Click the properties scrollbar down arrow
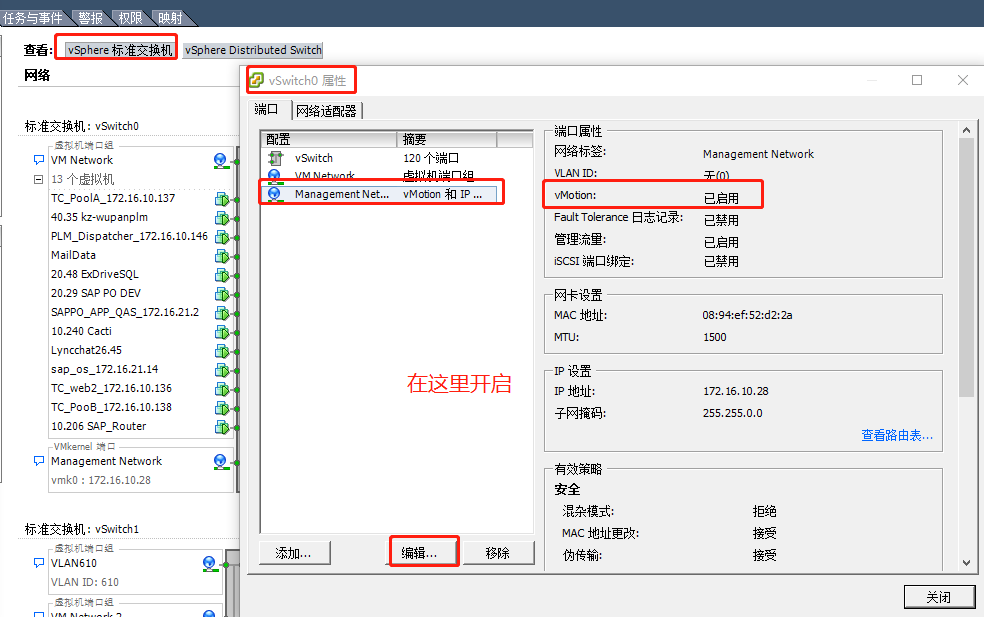This screenshot has width=984, height=617. (x=966, y=563)
